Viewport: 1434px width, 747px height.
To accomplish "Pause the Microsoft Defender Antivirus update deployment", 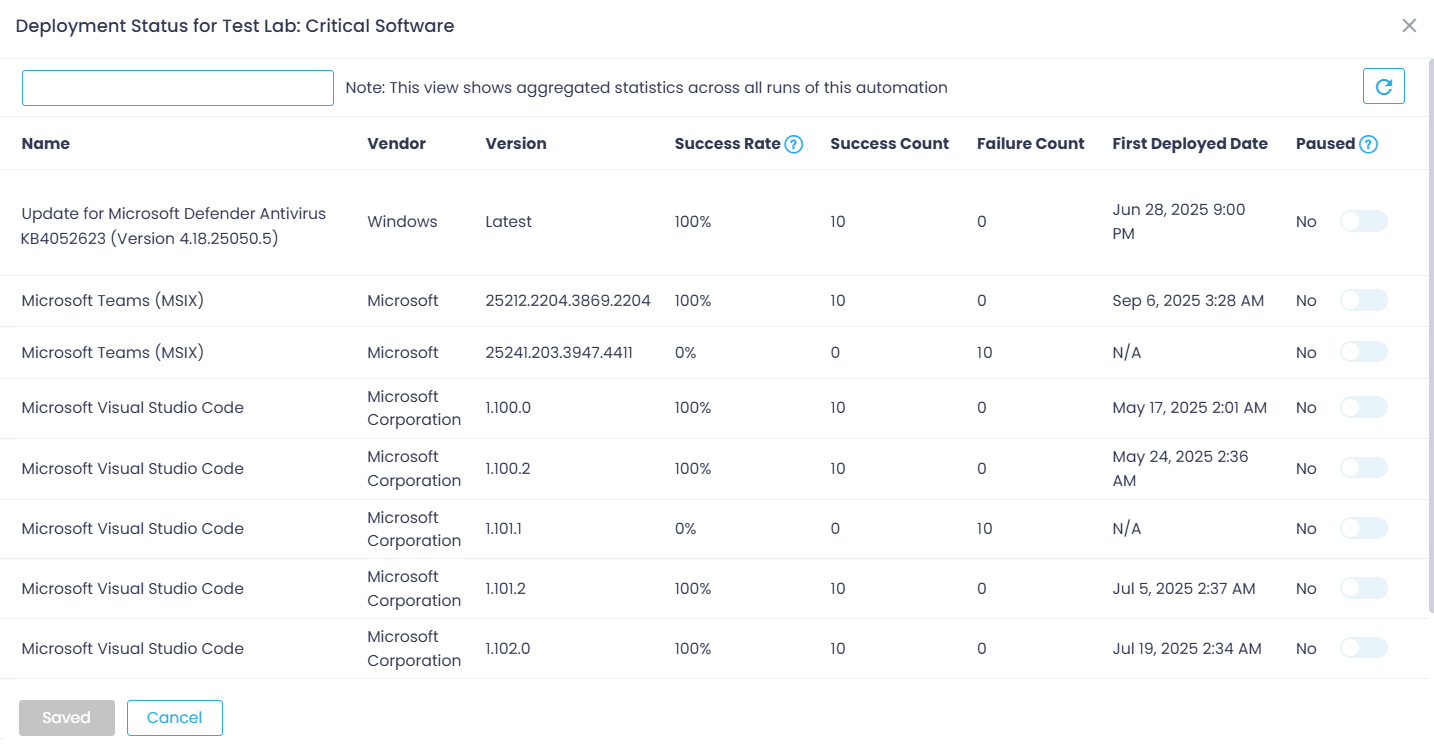I will point(1363,221).
